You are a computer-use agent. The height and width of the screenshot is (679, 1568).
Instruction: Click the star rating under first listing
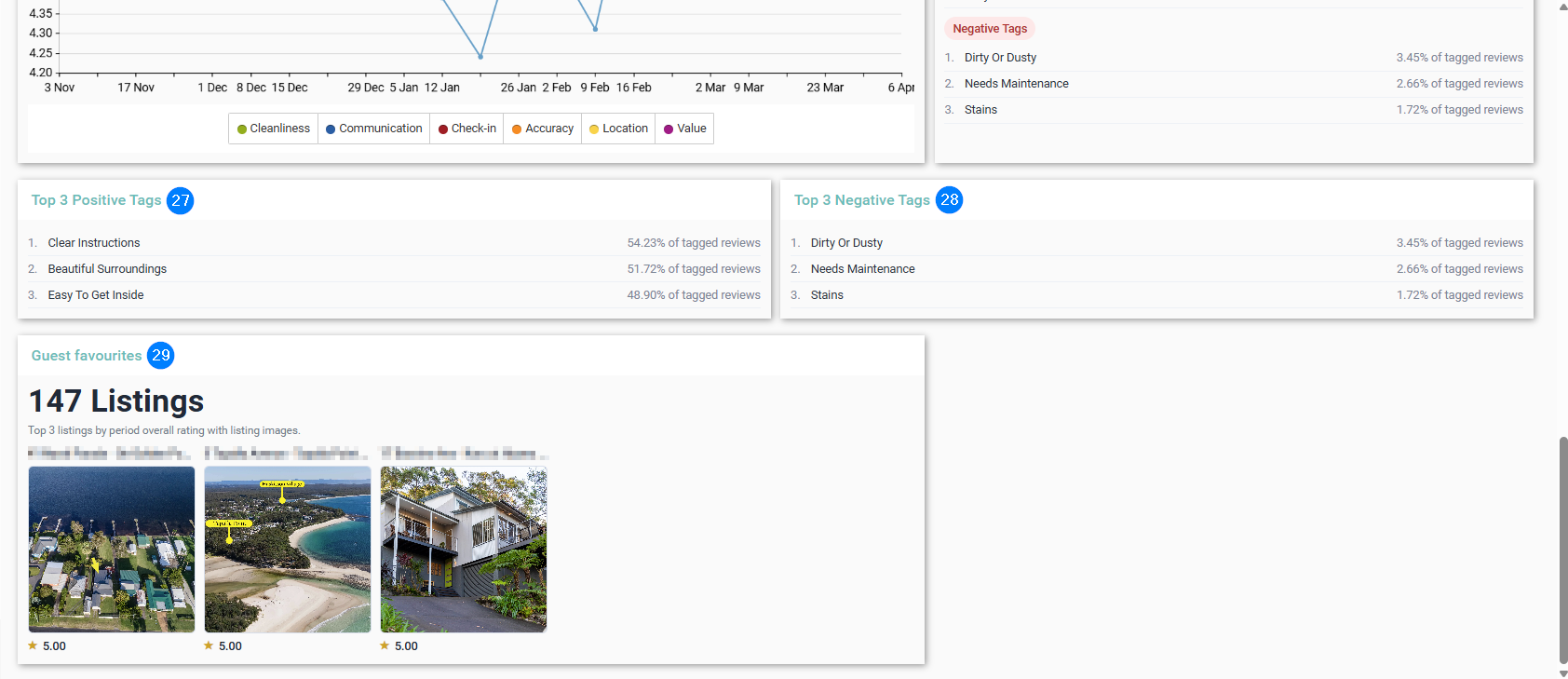[x=47, y=645]
